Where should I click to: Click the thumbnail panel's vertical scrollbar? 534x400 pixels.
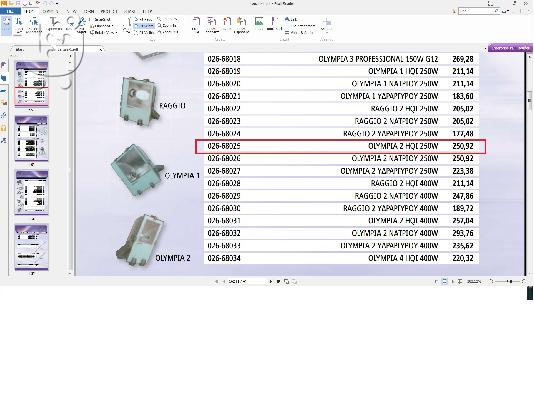(x=70, y=163)
